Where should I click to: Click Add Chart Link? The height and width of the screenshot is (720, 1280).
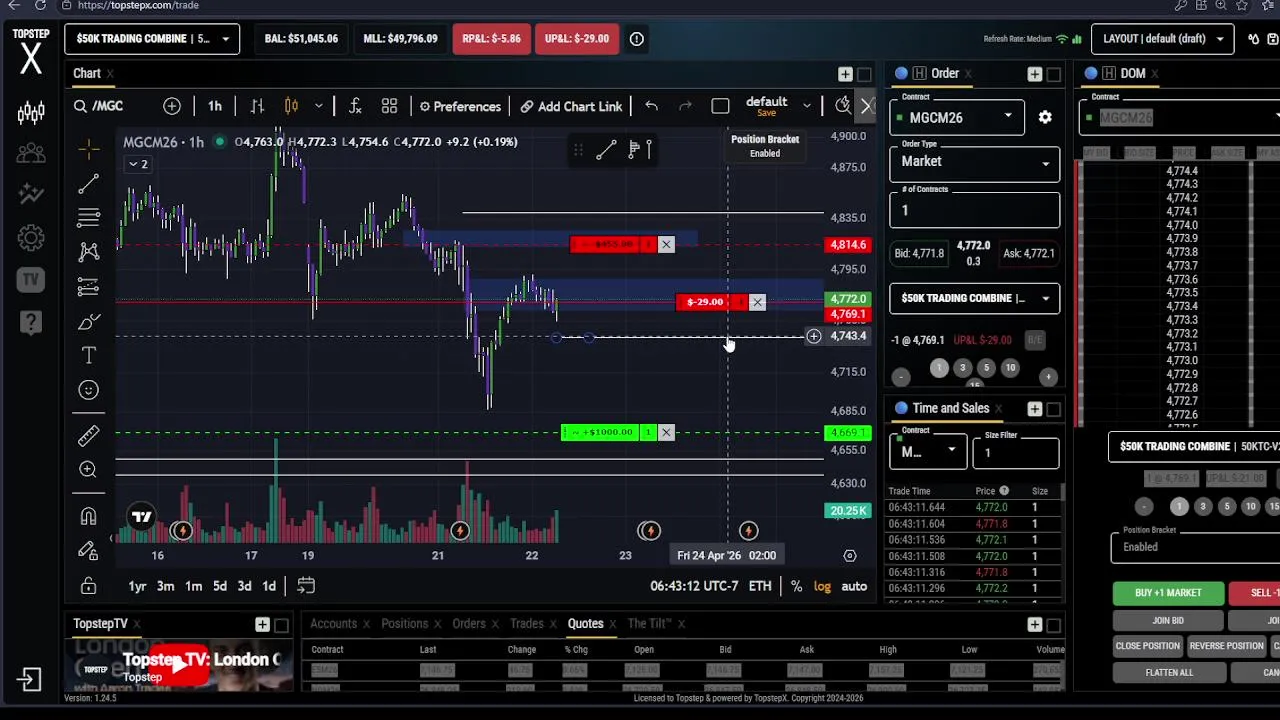(x=571, y=106)
